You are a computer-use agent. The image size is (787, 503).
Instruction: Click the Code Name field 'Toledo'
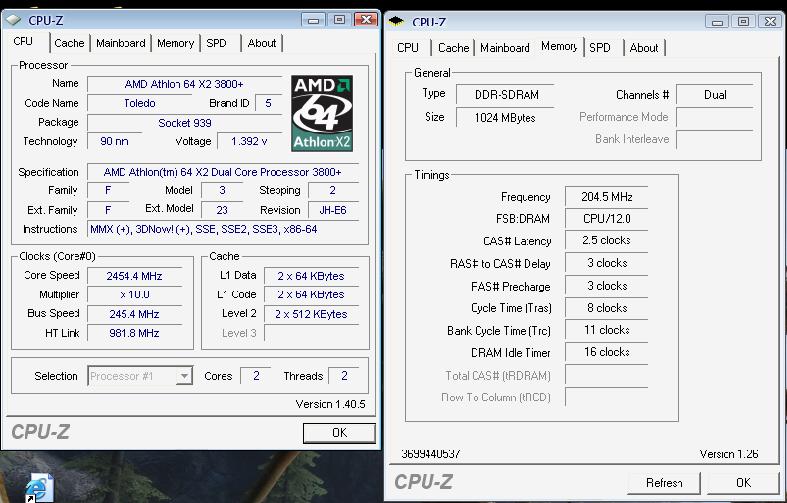pyautogui.click(x=140, y=103)
